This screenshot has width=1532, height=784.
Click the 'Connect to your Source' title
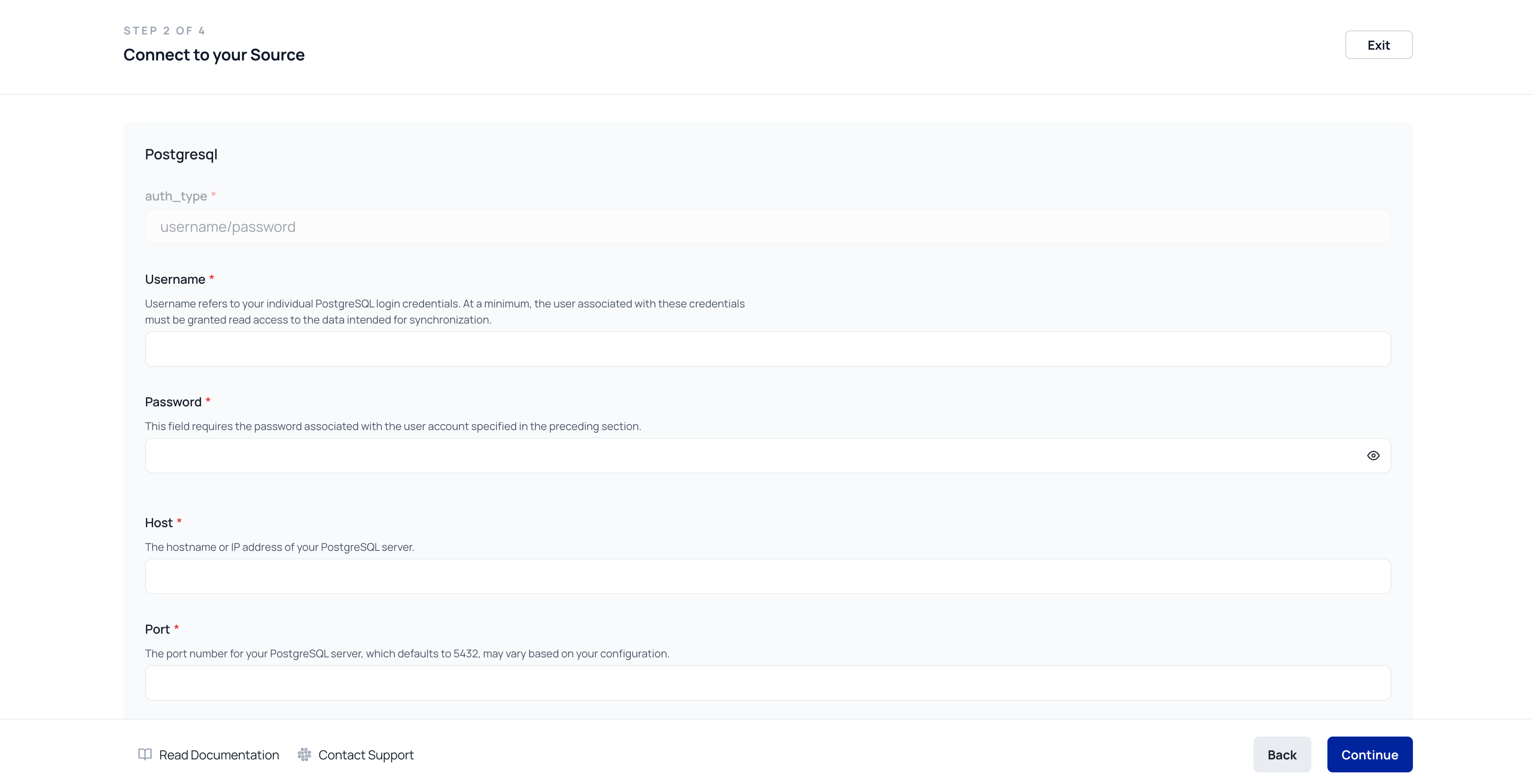[x=214, y=55]
